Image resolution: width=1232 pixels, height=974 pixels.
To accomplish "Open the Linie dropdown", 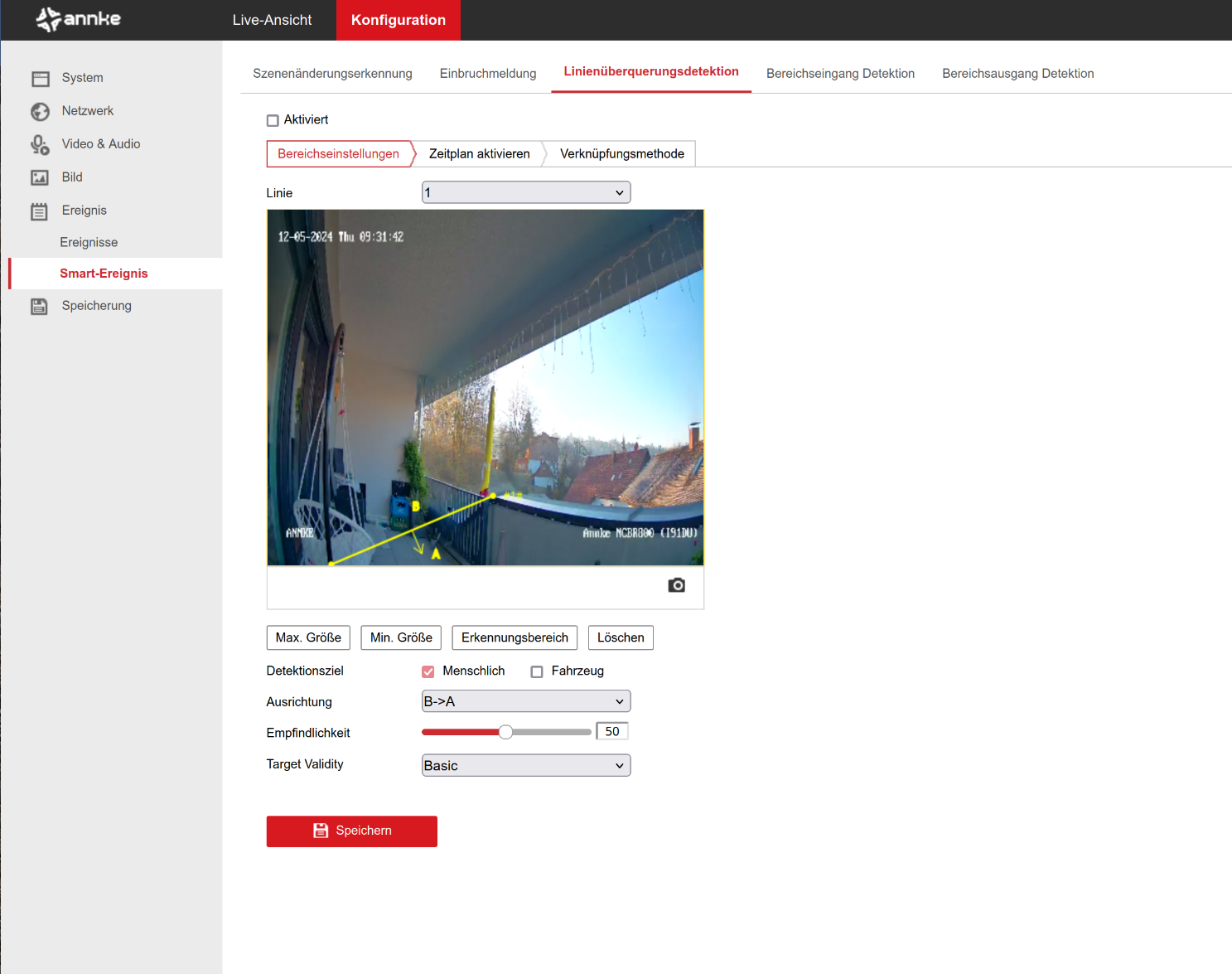I will (x=526, y=192).
